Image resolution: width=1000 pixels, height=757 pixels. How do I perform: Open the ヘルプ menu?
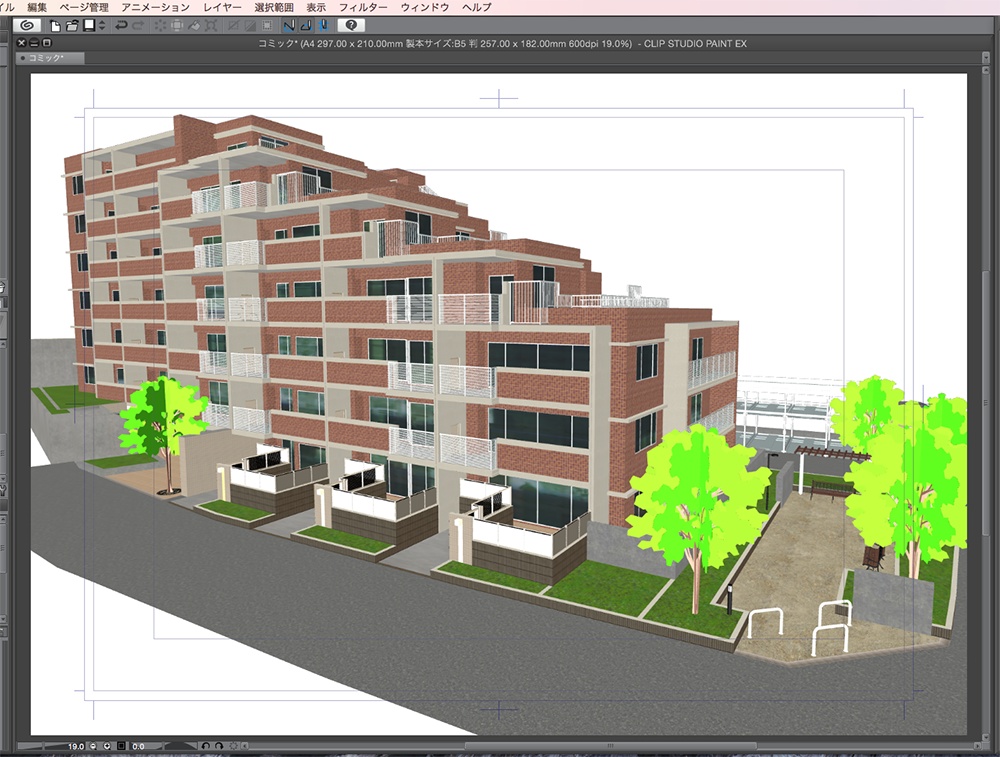click(x=476, y=7)
